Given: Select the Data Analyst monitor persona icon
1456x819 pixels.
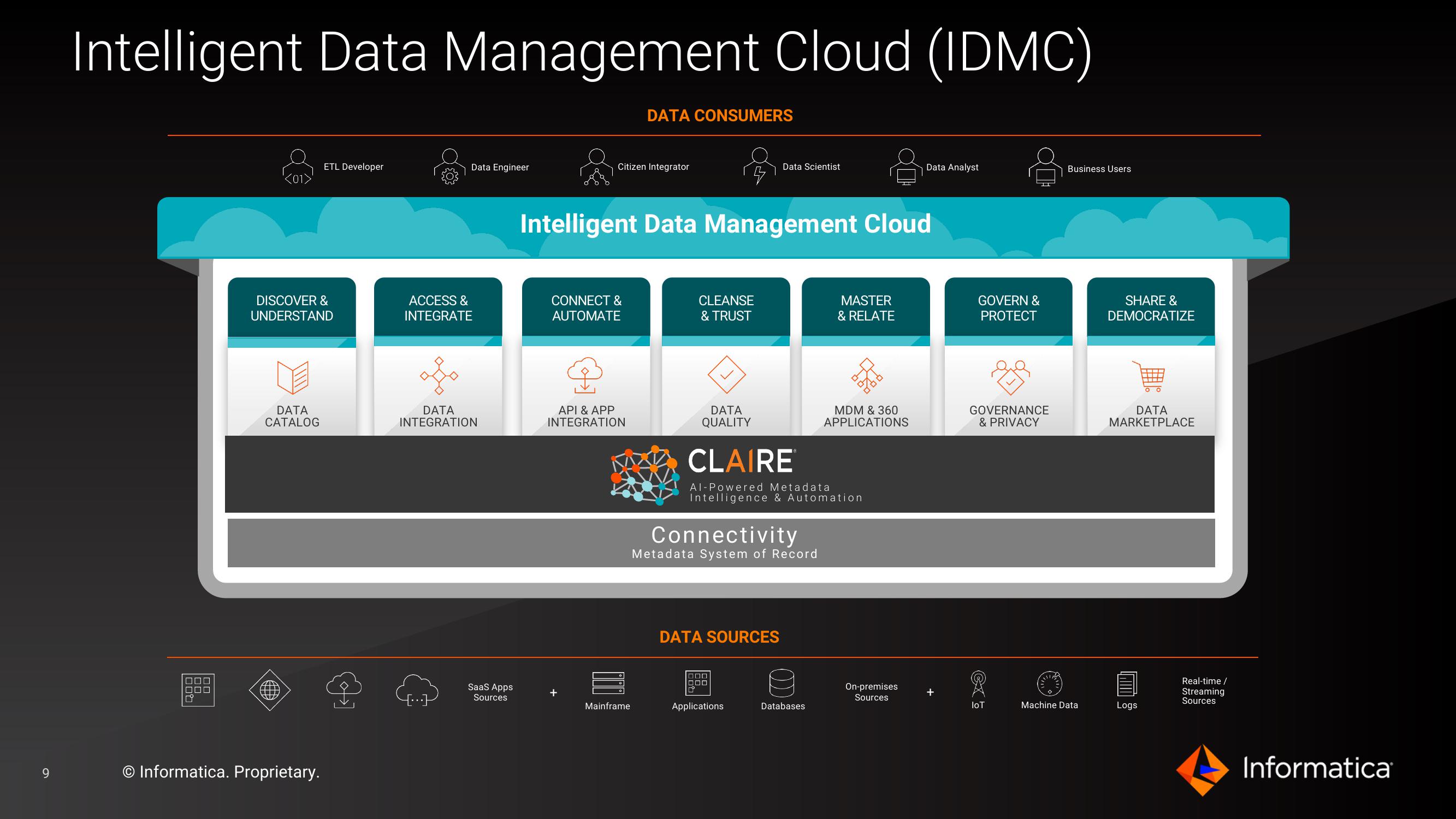Looking at the screenshot, I should tap(906, 167).
